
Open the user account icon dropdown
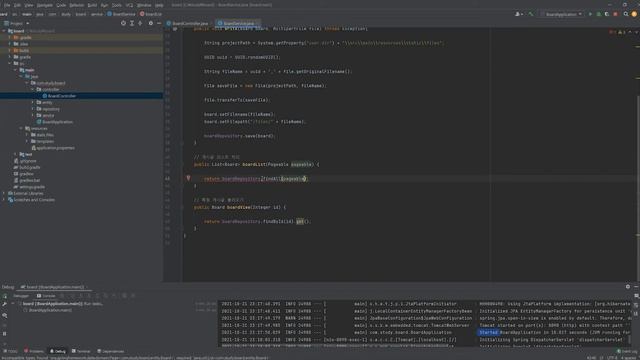tap(519, 14)
